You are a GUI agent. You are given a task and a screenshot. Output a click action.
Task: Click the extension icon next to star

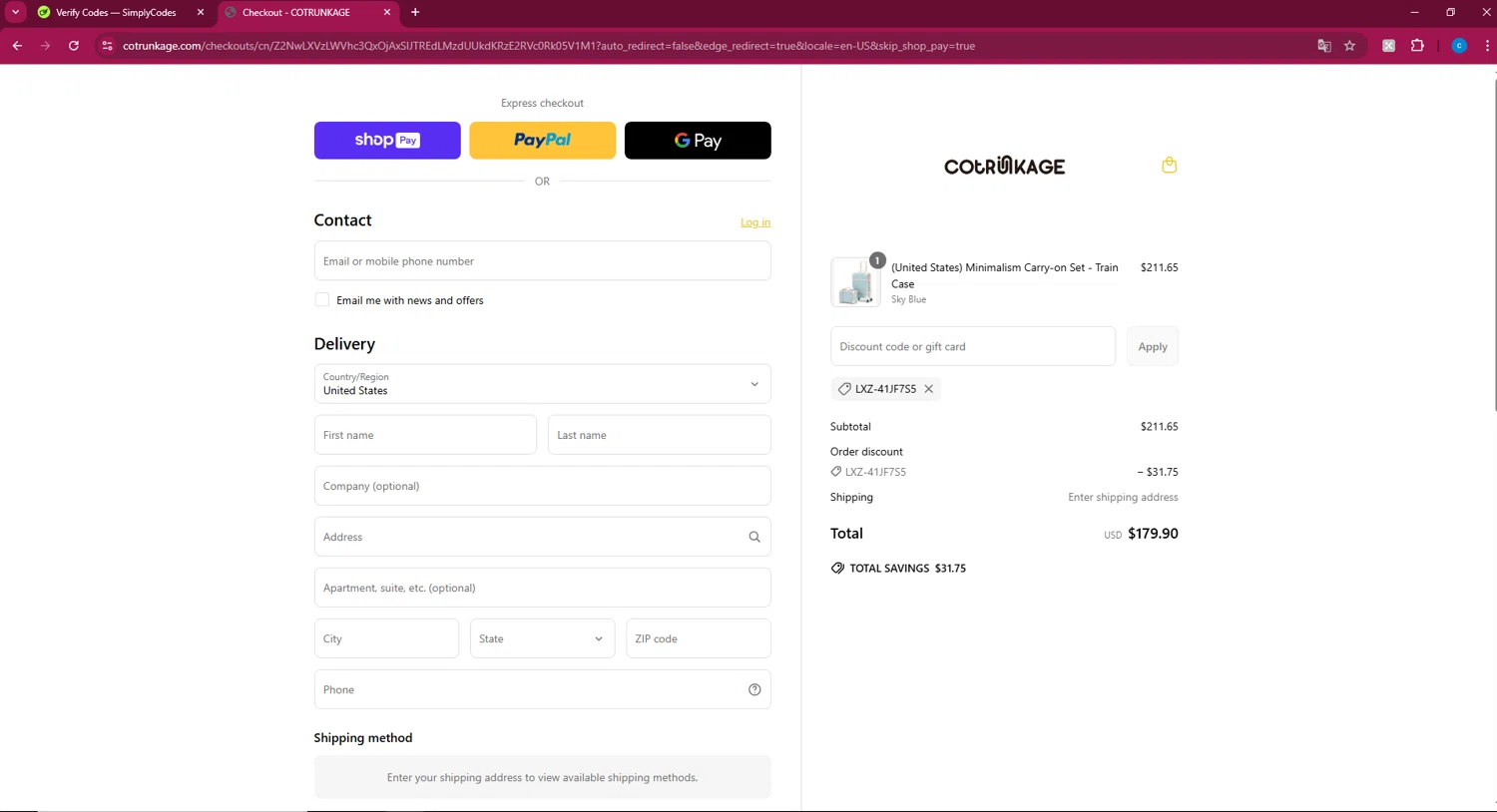1388,46
